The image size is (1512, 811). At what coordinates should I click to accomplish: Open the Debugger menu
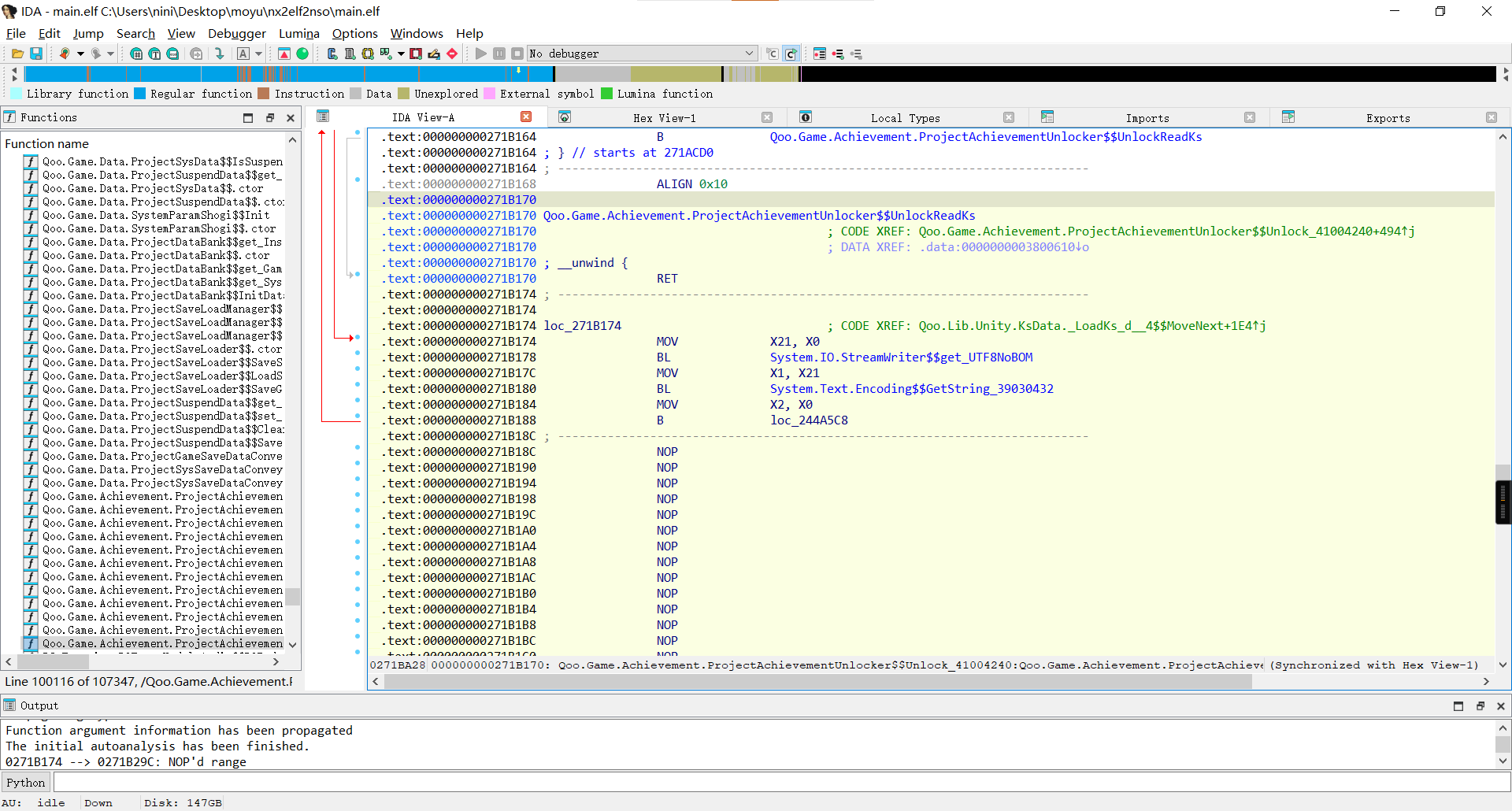tap(237, 33)
